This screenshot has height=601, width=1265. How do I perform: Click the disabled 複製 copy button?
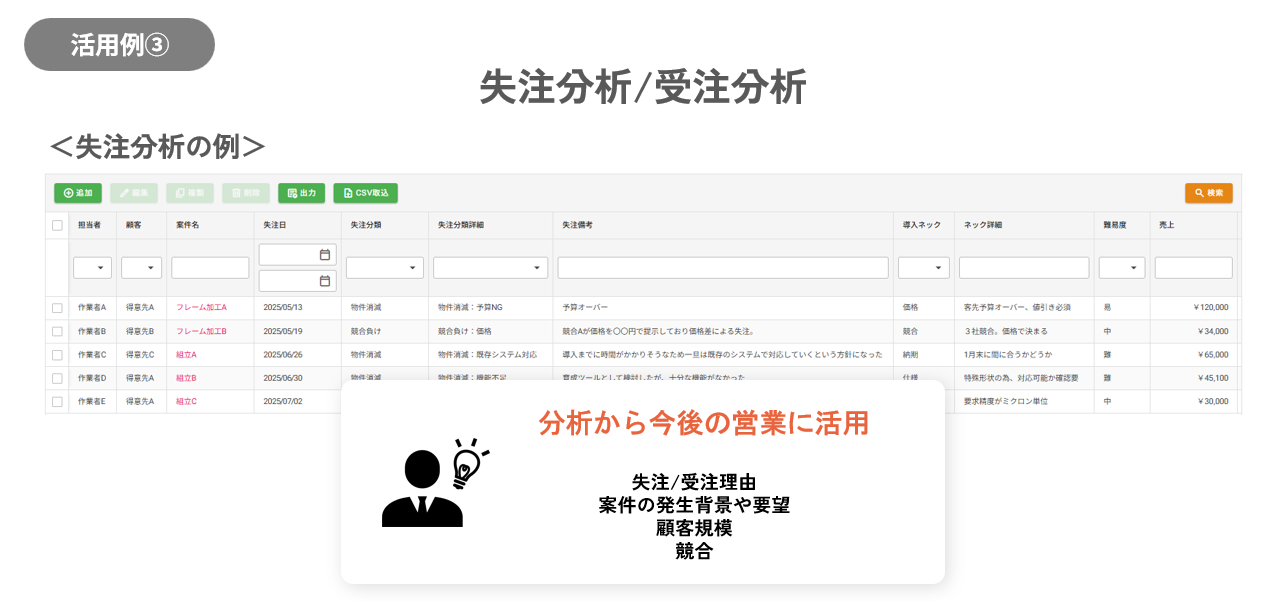[189, 193]
